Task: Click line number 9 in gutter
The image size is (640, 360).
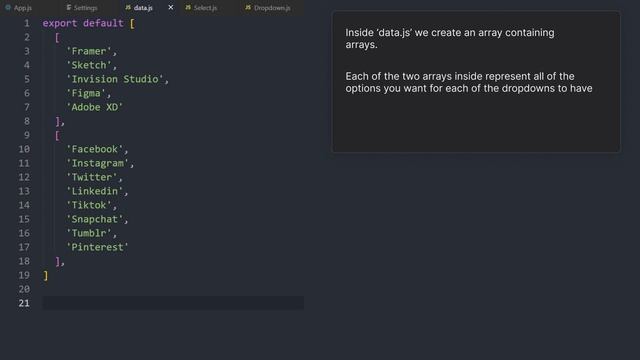Action: 27,135
